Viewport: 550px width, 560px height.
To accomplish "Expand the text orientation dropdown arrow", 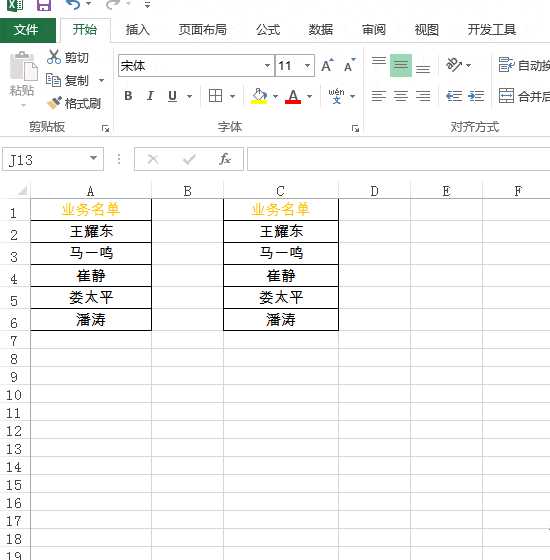I will [469, 65].
